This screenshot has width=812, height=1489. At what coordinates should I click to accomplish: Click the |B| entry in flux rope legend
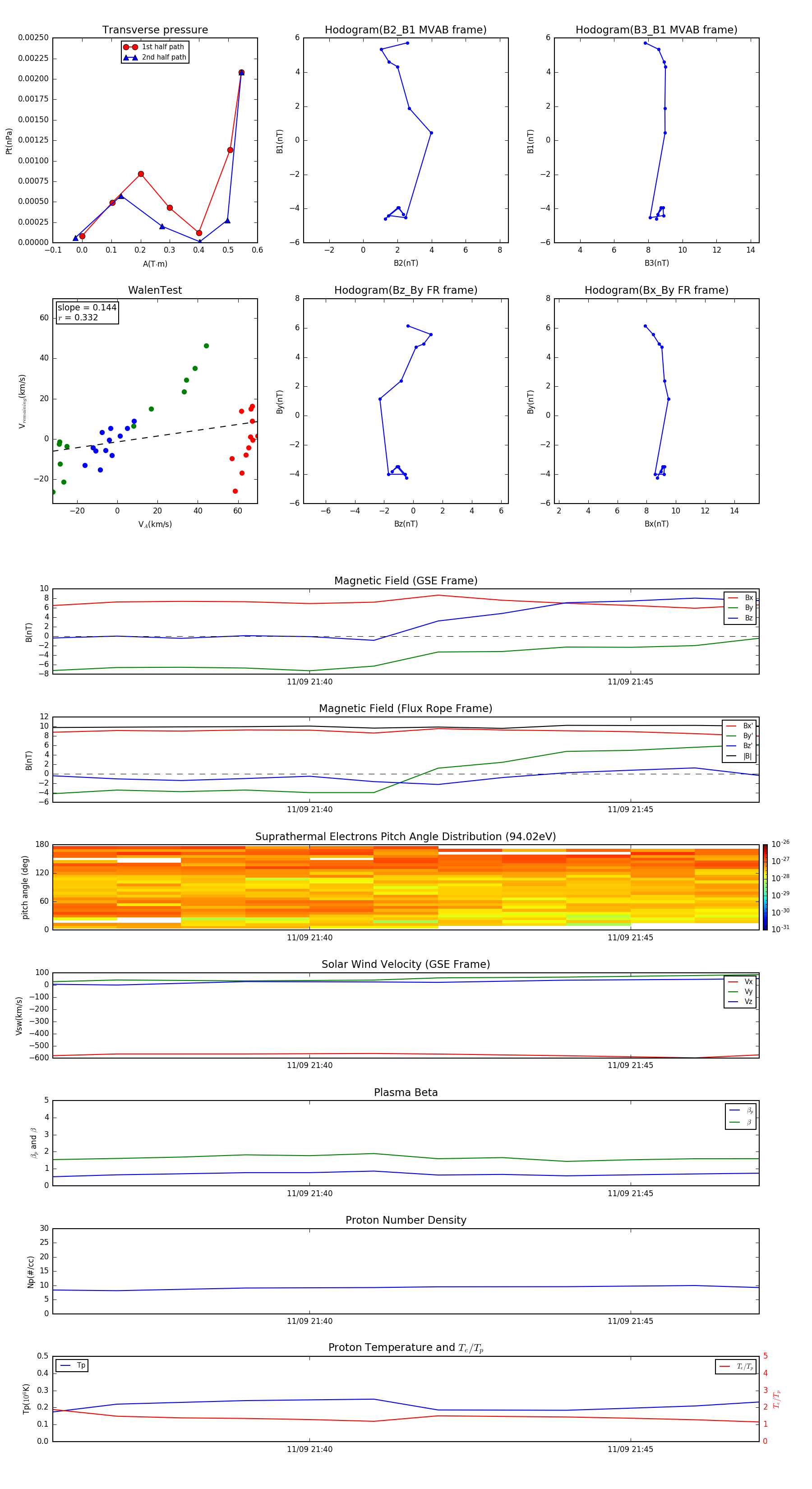point(739,756)
